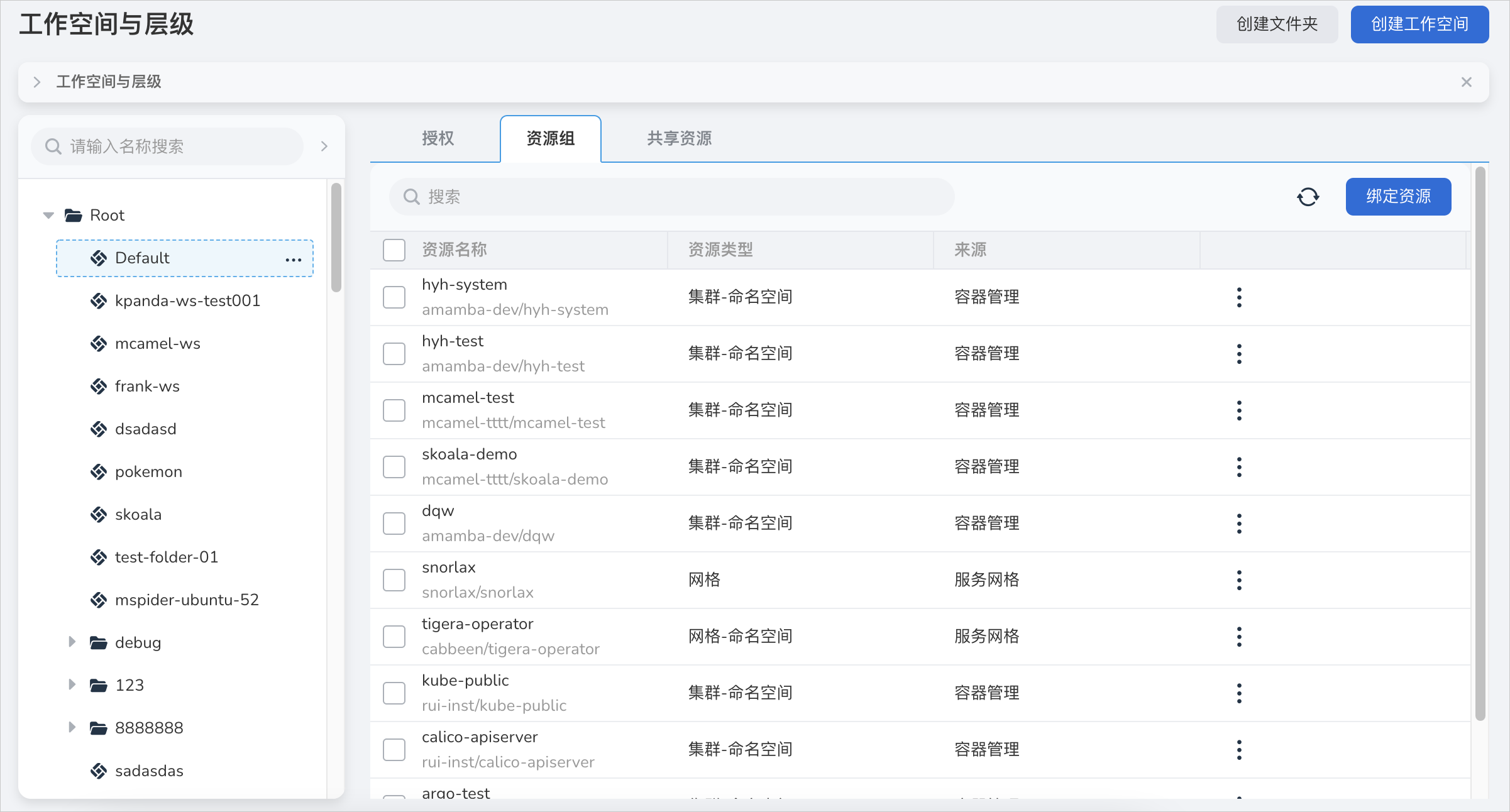Click the 网格-命名空间 type cell for tigera-operator
Viewport: 1510px width, 812px height.
pos(740,637)
